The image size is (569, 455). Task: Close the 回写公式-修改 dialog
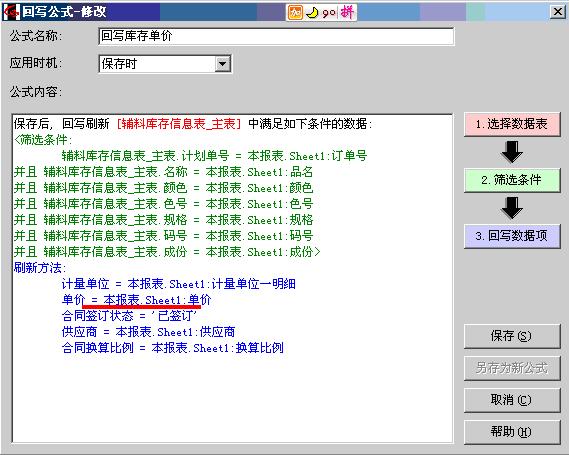(558, 12)
